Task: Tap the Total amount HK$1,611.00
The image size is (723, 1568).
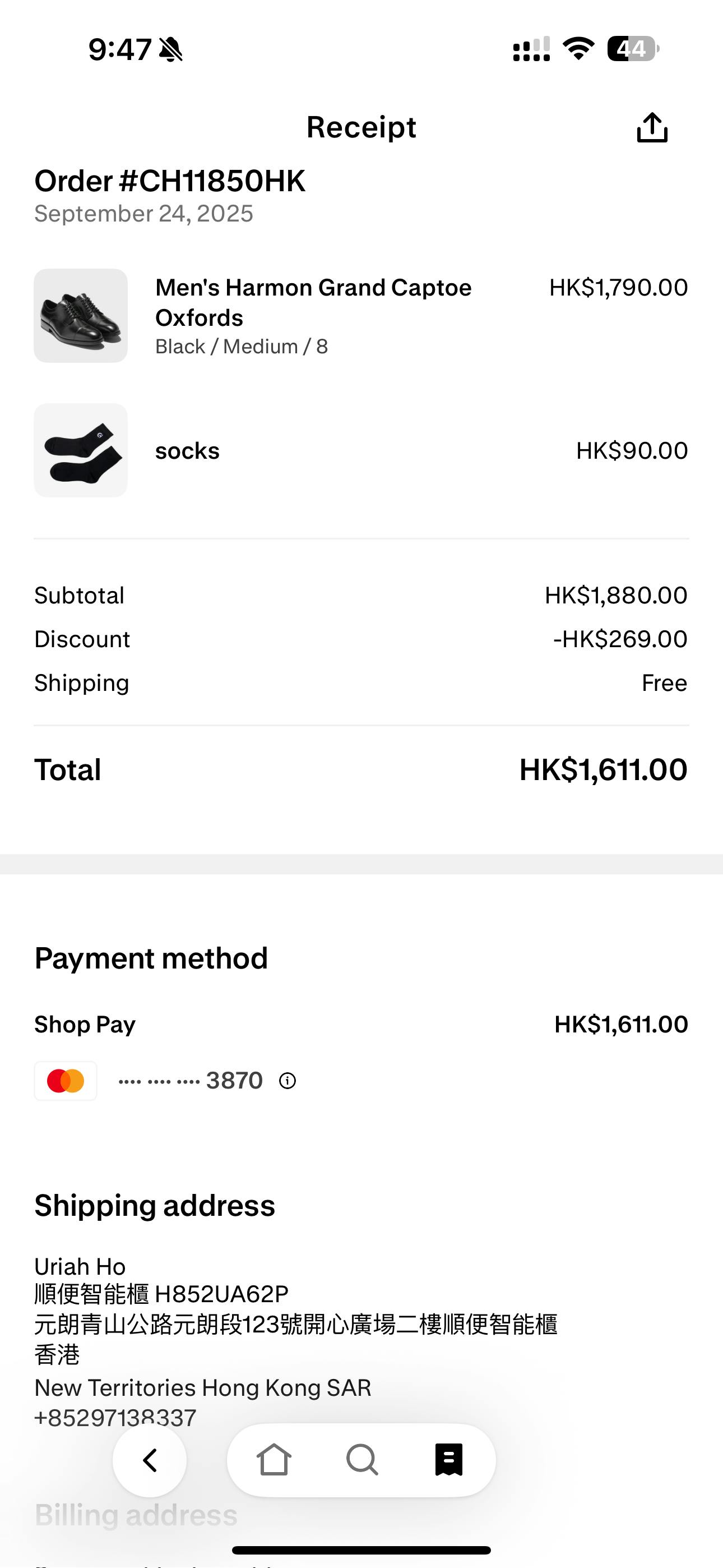Action: point(602,770)
